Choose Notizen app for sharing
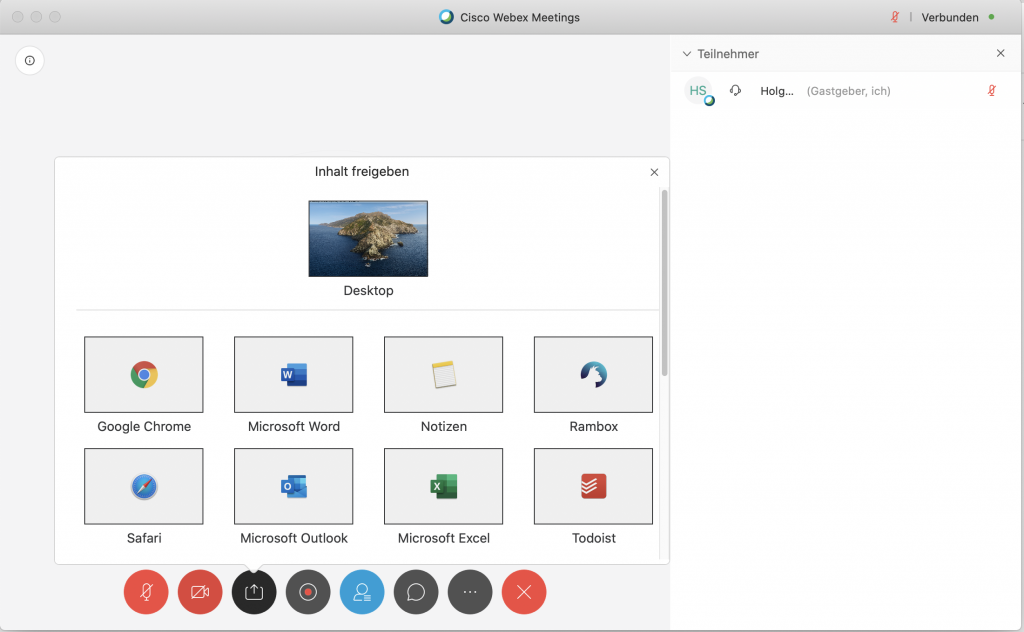This screenshot has width=1024, height=632. click(x=444, y=375)
